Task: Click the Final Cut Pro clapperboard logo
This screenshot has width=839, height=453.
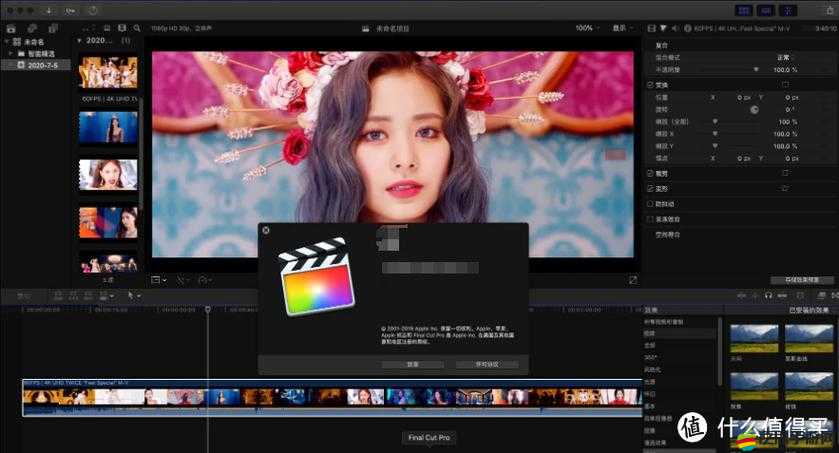Action: [315, 275]
